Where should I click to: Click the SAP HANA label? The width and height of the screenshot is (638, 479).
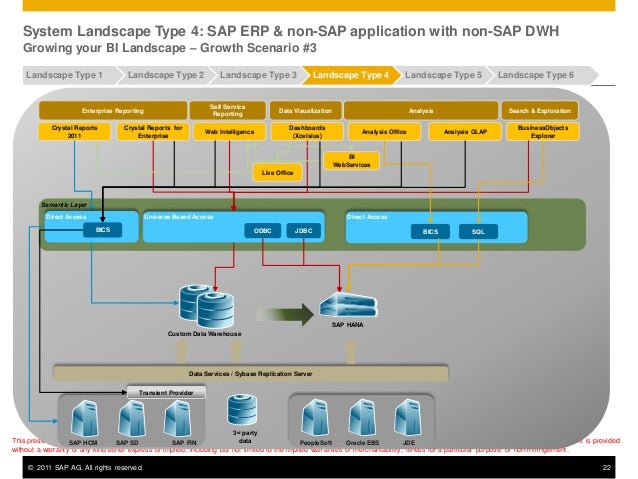(347, 325)
